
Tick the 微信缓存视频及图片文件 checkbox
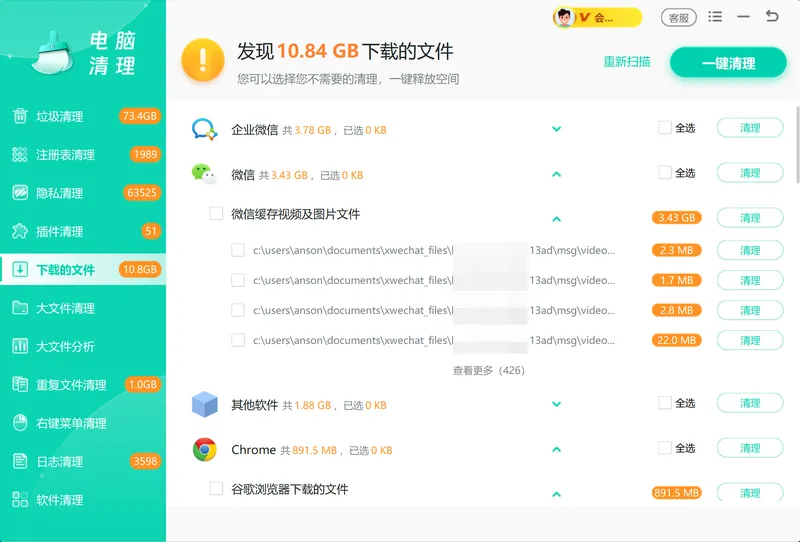(x=216, y=213)
